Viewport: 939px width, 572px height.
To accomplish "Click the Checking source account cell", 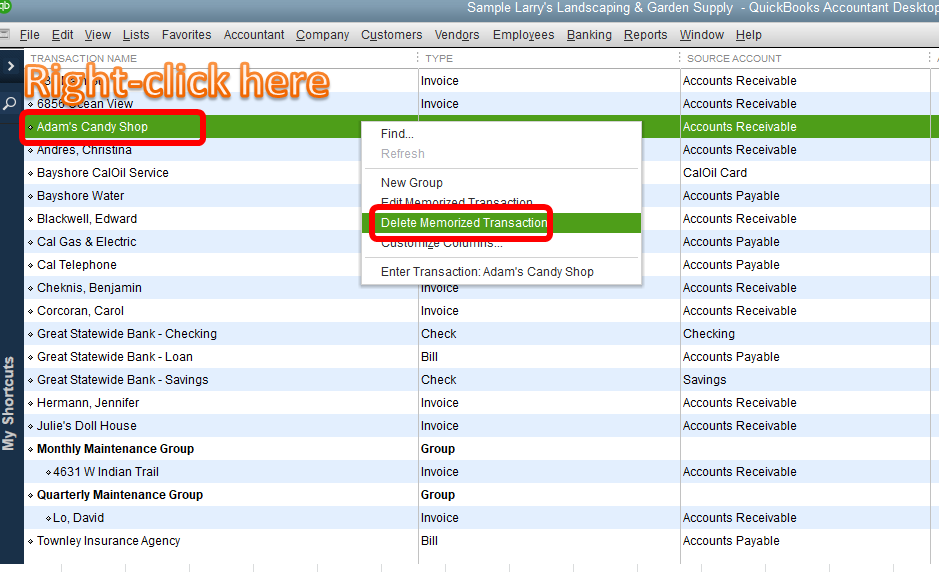I will tap(708, 334).
